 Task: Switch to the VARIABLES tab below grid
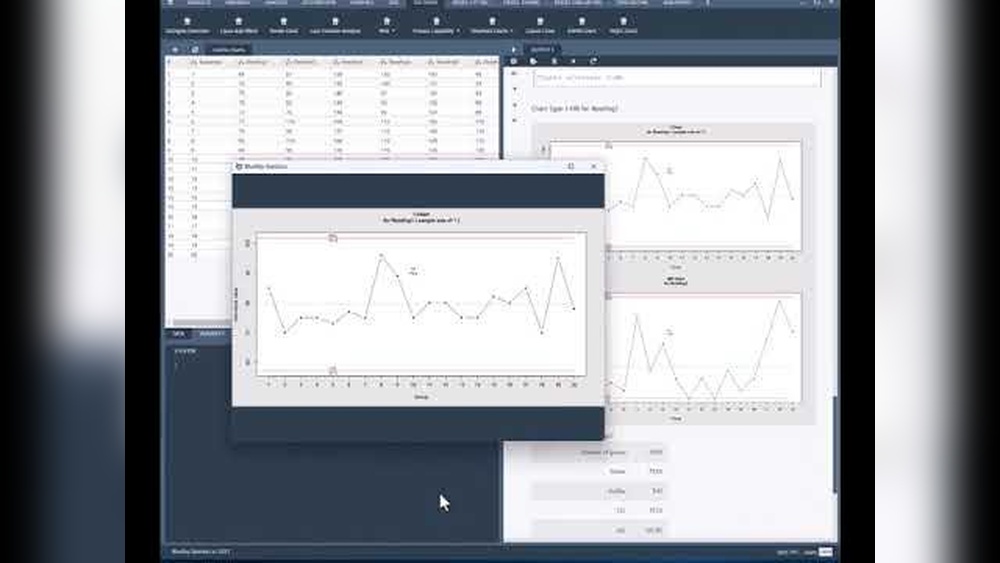click(x=212, y=333)
